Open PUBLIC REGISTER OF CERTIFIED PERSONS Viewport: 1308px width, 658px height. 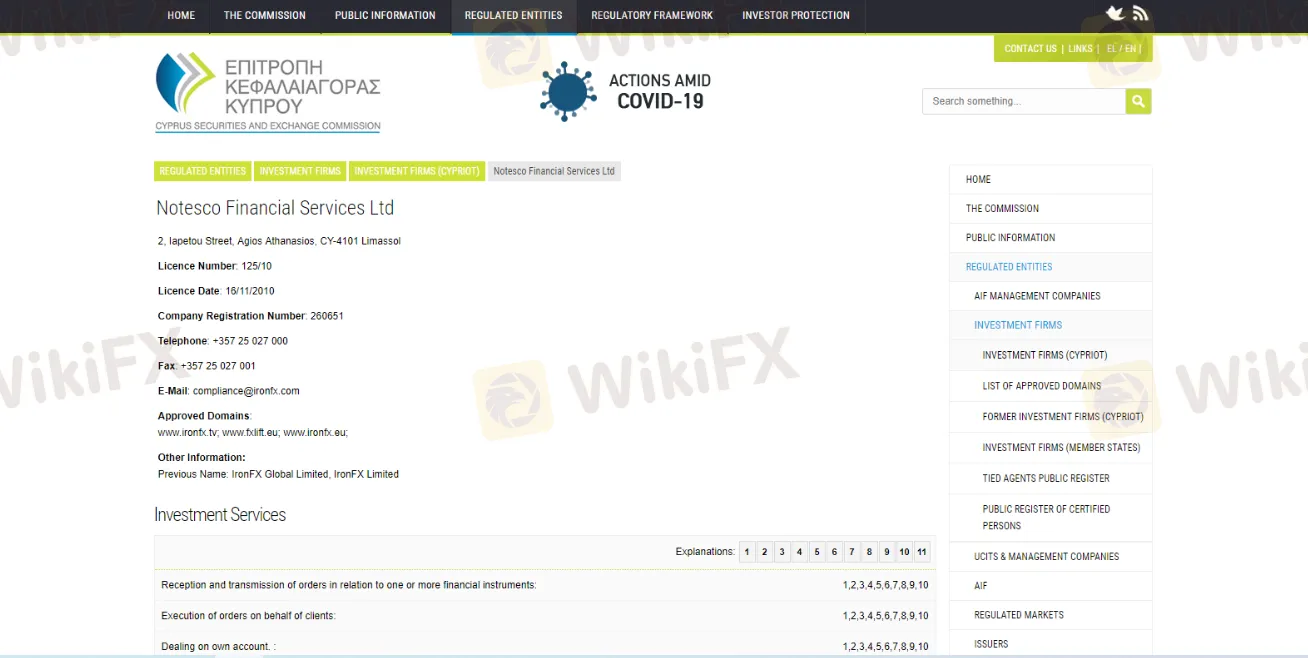point(1050,517)
